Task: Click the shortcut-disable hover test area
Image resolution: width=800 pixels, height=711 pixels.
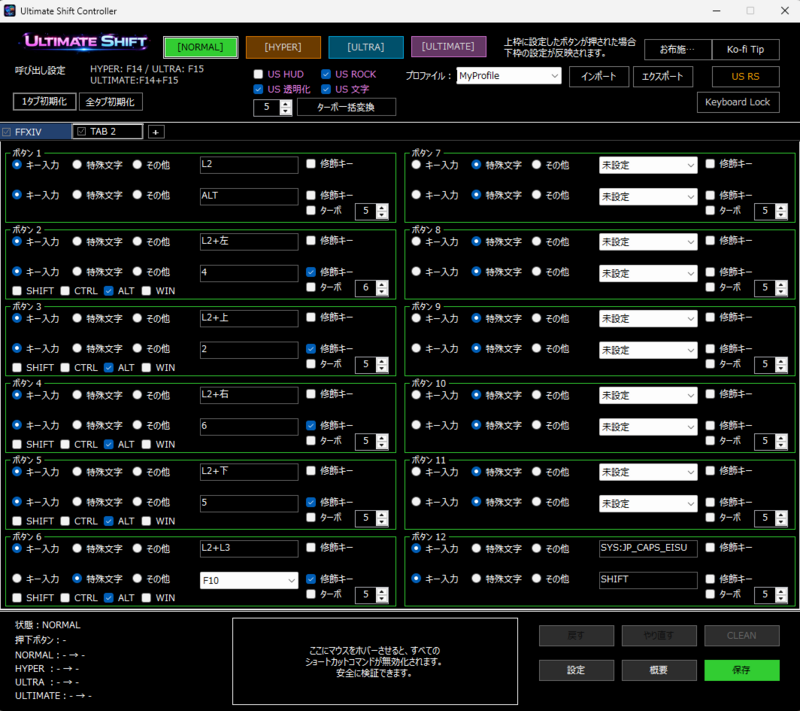Action: click(x=375, y=662)
